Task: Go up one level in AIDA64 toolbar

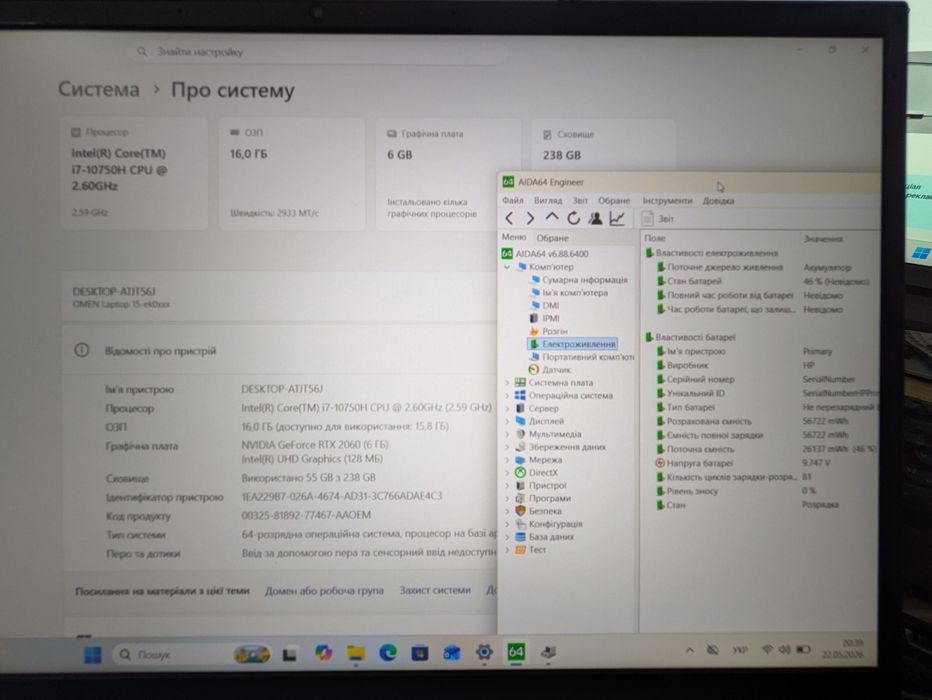Action: [x=552, y=218]
